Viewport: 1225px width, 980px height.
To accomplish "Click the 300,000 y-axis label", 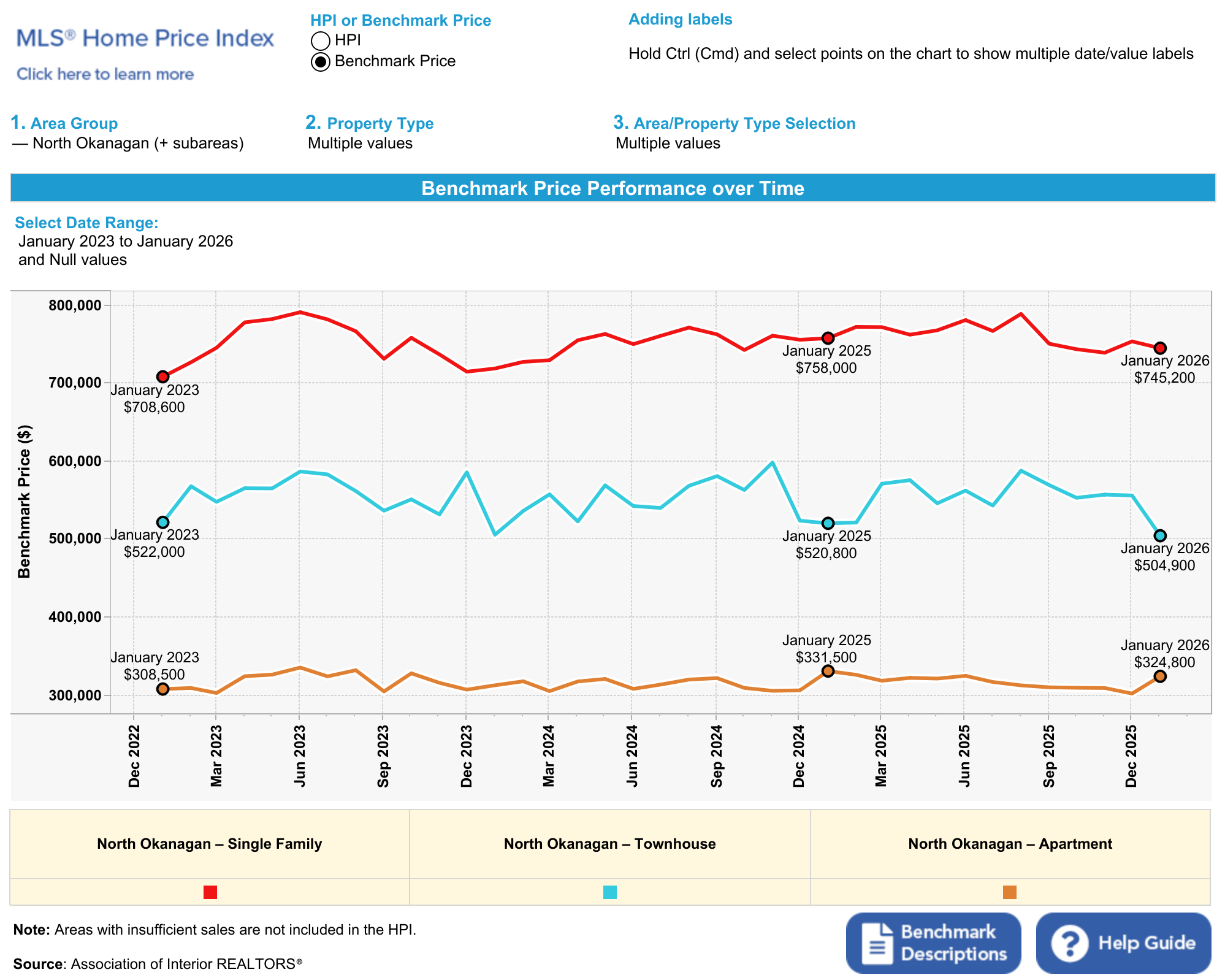I will (x=74, y=695).
